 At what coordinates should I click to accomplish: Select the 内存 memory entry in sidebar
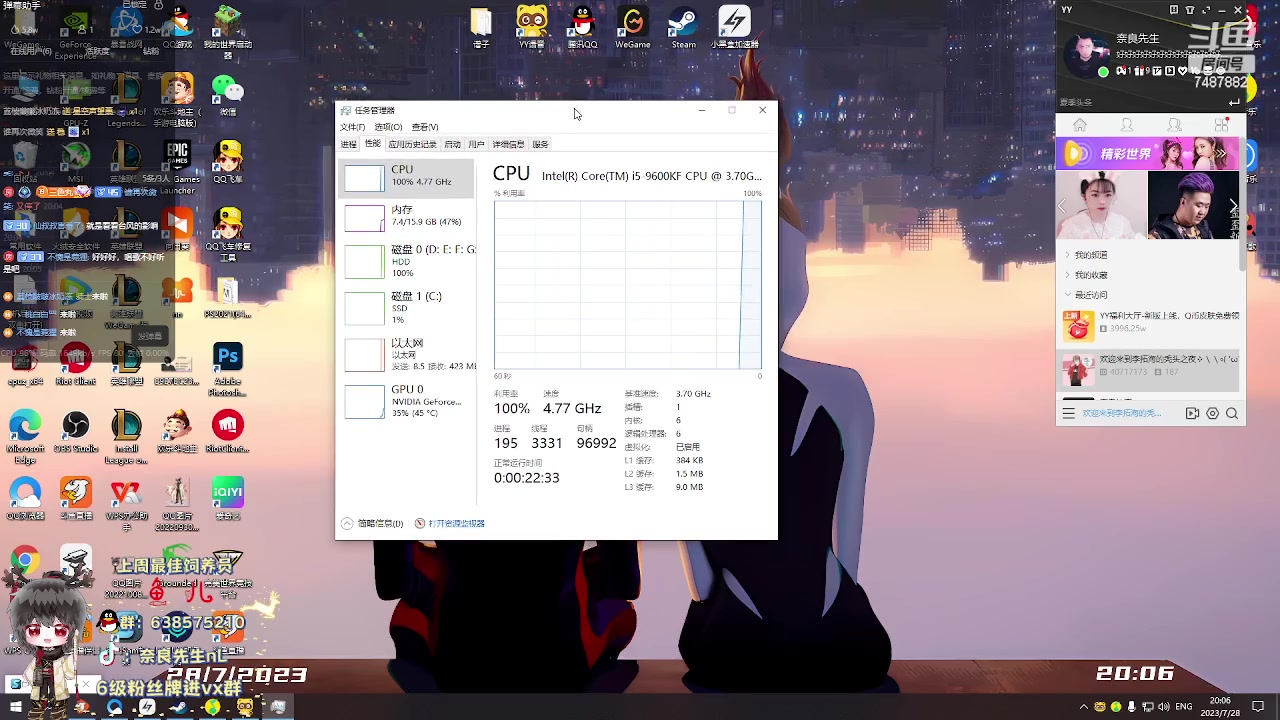point(408,217)
